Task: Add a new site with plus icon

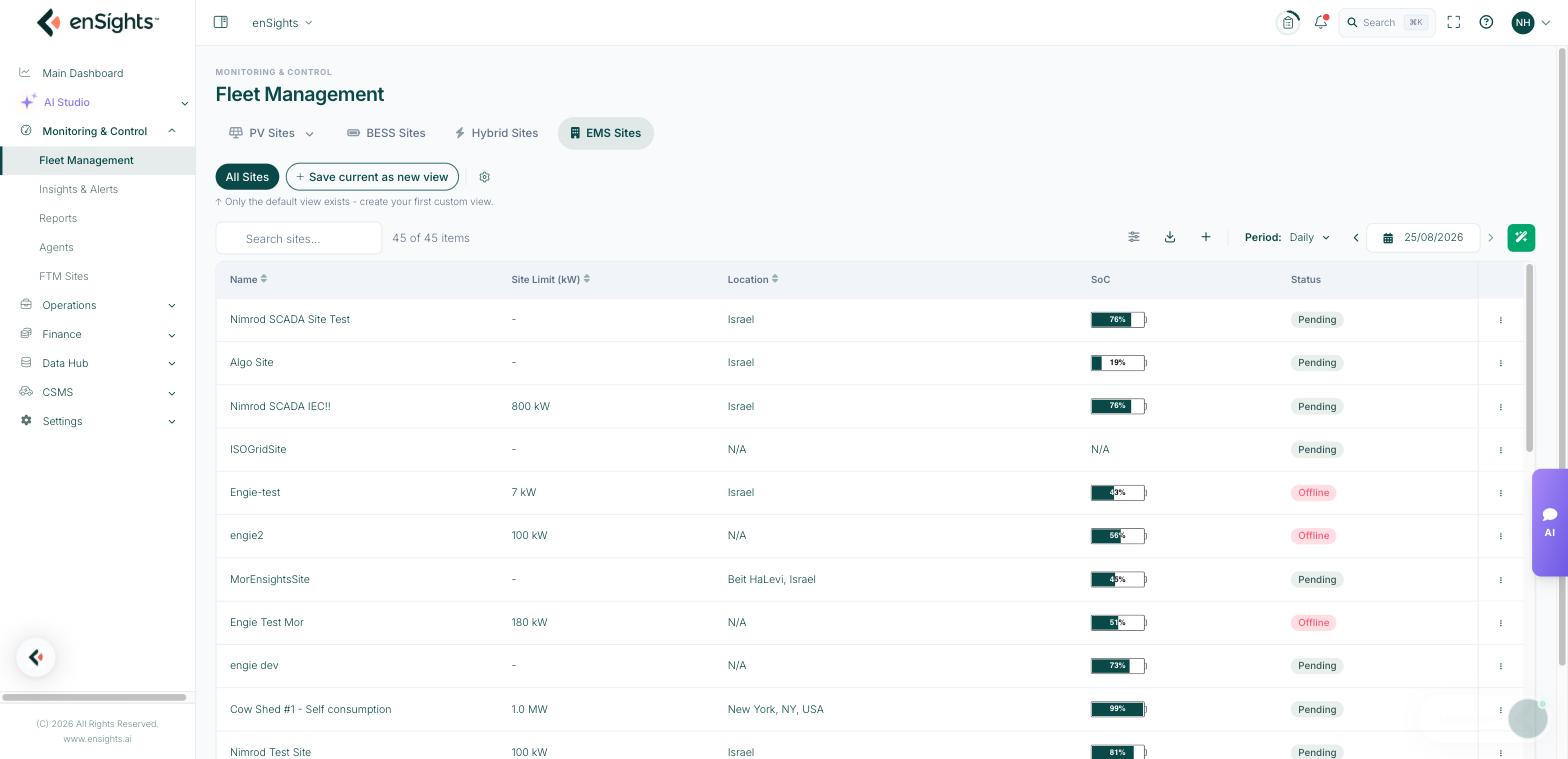Action: tap(1206, 237)
